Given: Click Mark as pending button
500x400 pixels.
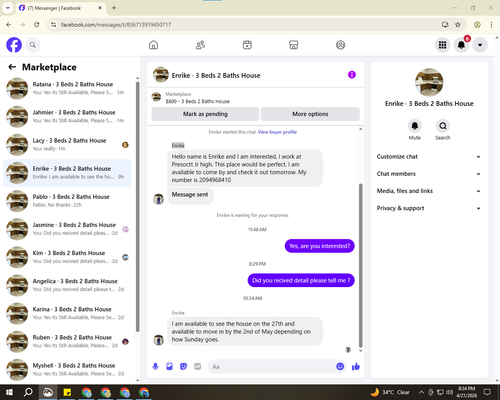Looking at the screenshot, I should [205, 114].
